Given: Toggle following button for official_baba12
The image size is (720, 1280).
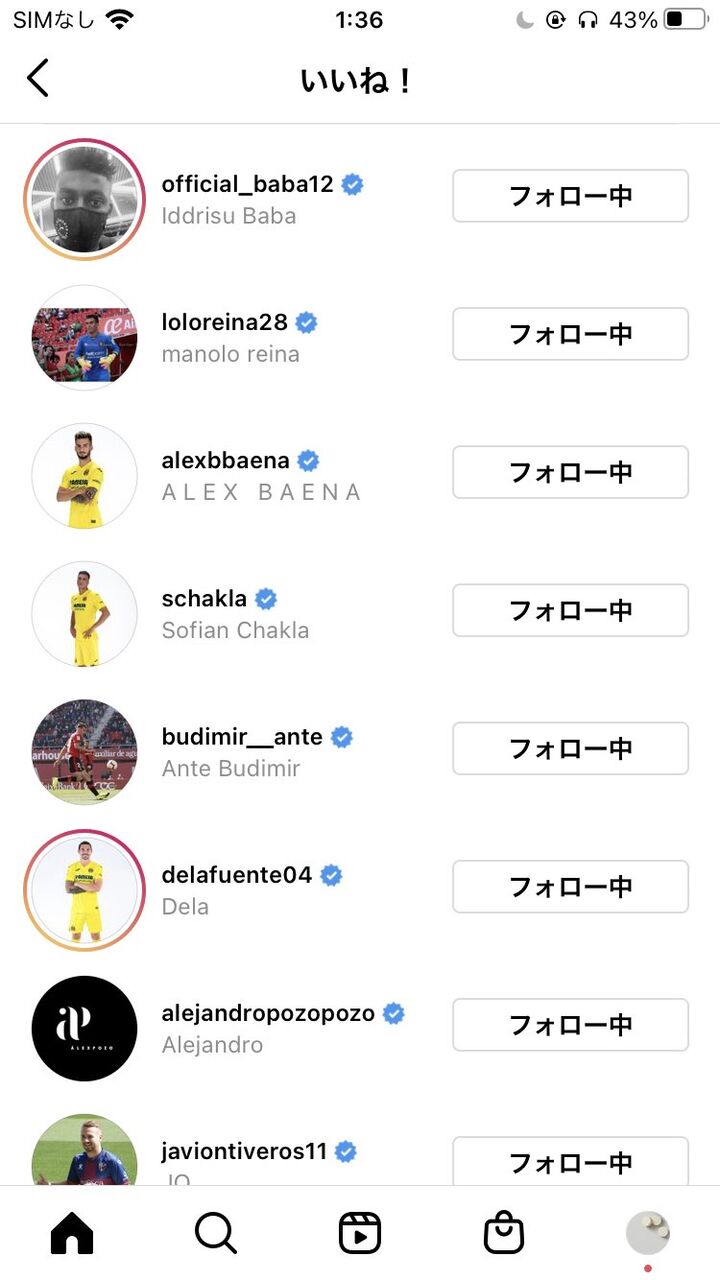Looking at the screenshot, I should (x=570, y=196).
